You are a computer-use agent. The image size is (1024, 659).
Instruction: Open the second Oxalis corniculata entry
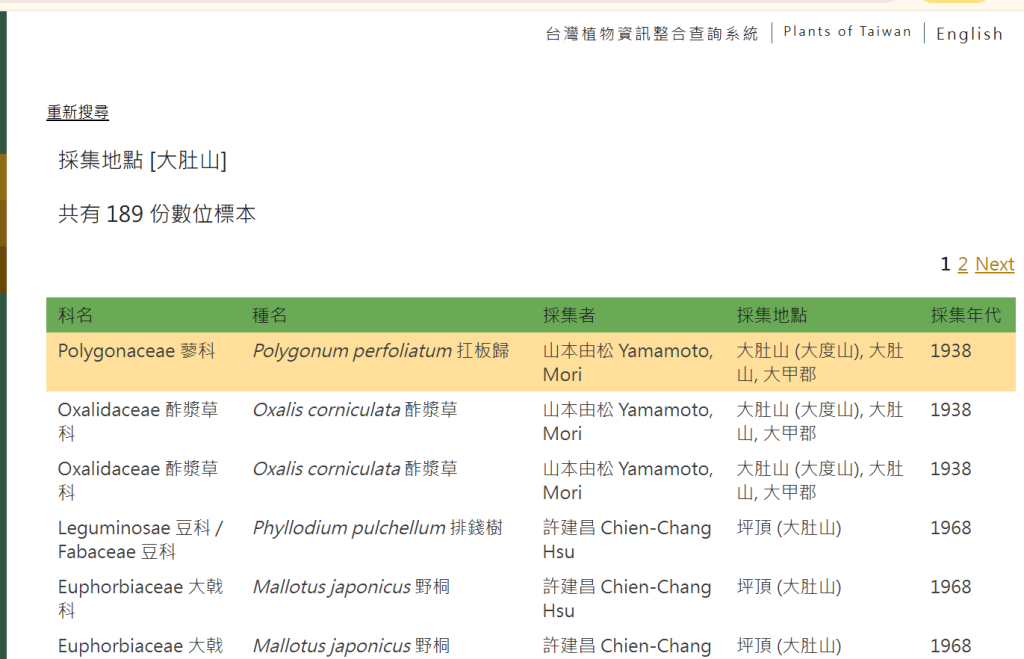coord(355,469)
